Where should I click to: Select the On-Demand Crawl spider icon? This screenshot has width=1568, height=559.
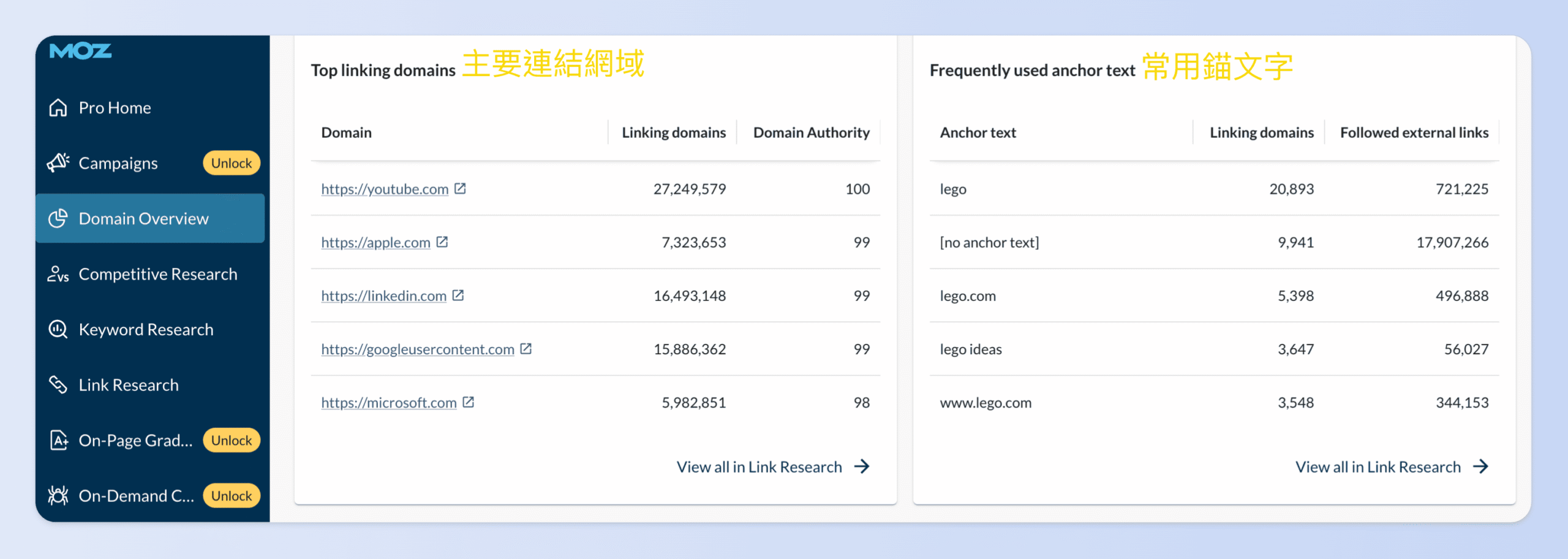point(57,495)
